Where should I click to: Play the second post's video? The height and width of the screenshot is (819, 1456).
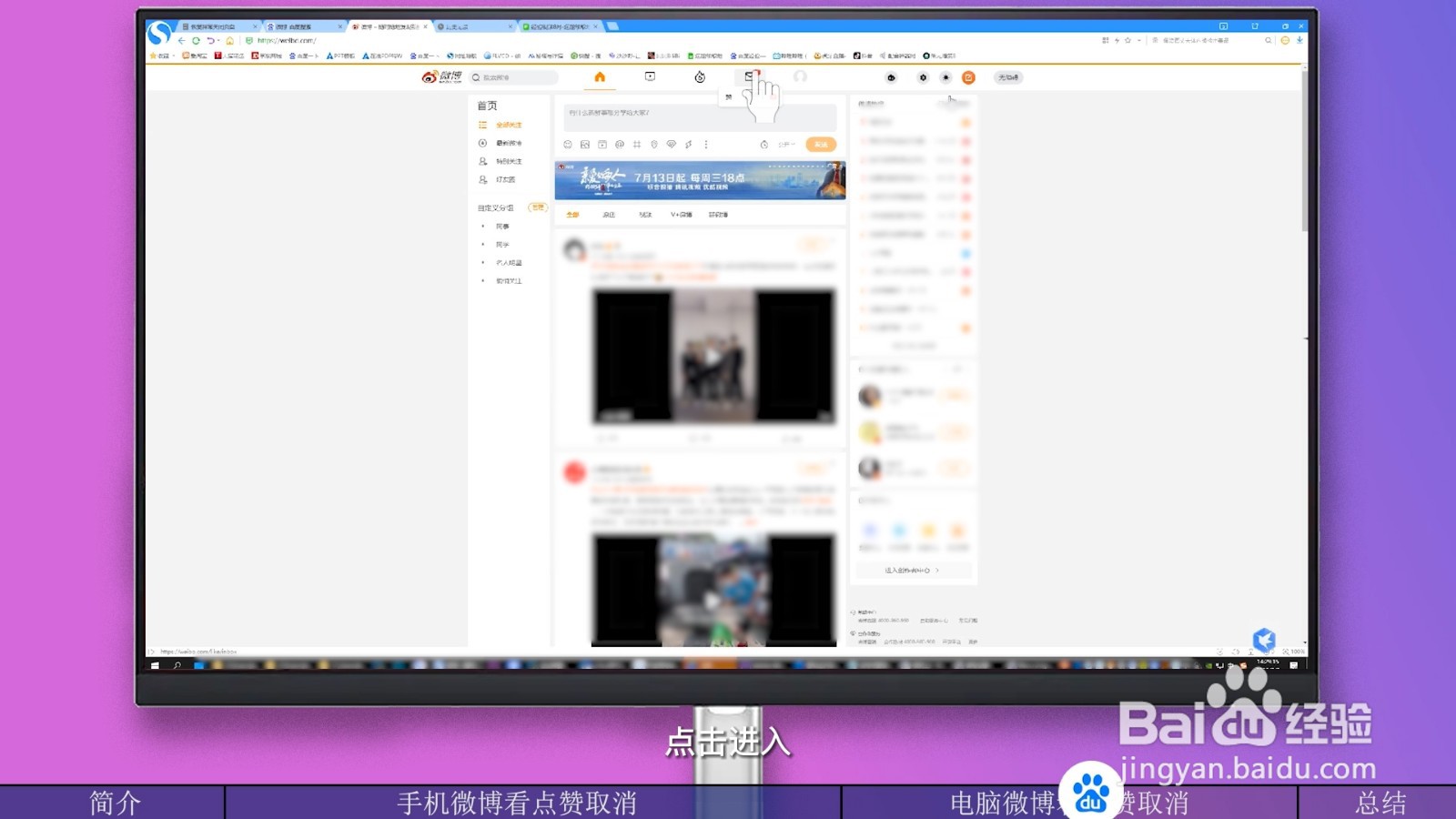click(x=713, y=601)
